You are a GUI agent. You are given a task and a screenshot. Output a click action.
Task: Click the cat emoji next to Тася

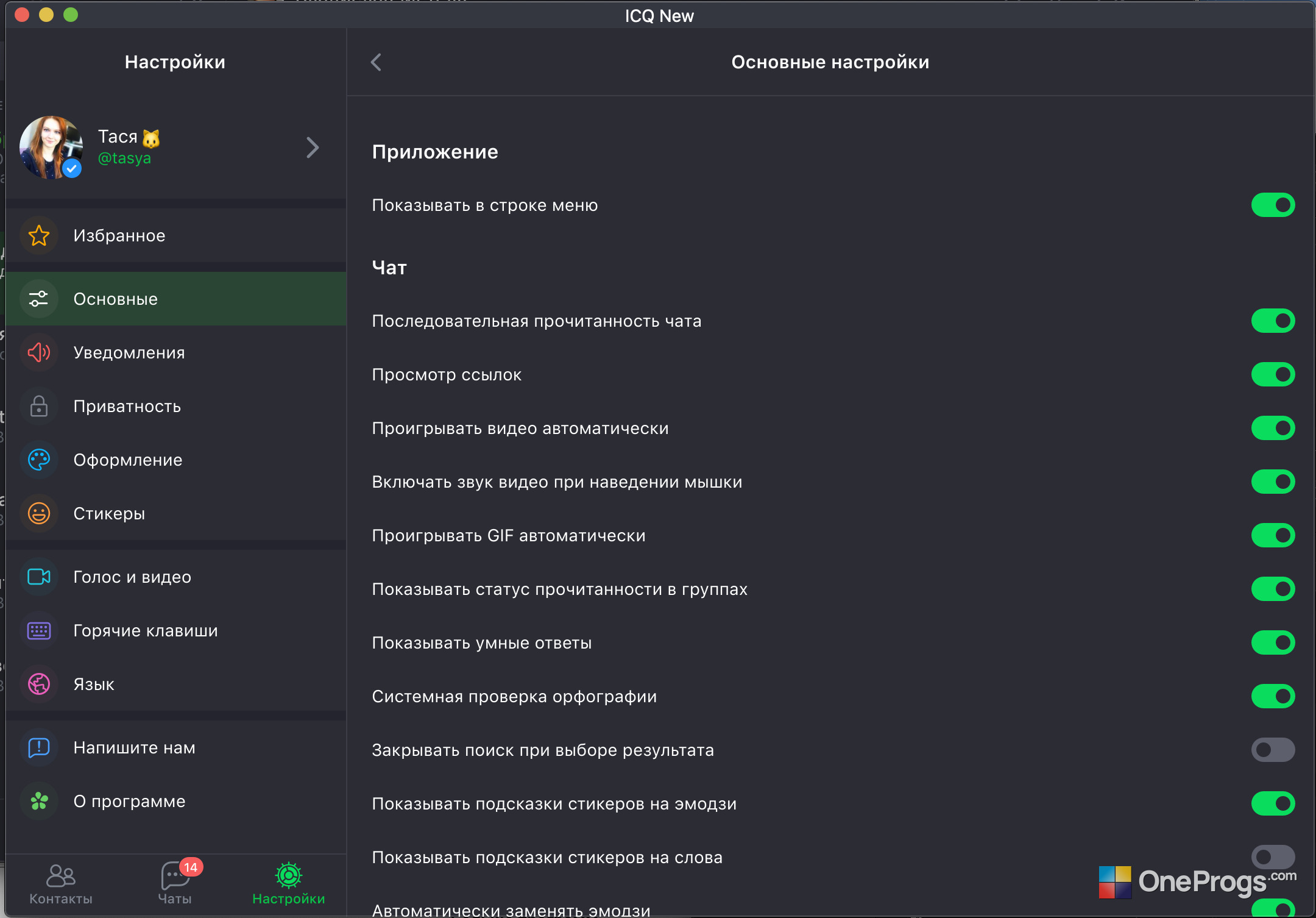(151, 138)
